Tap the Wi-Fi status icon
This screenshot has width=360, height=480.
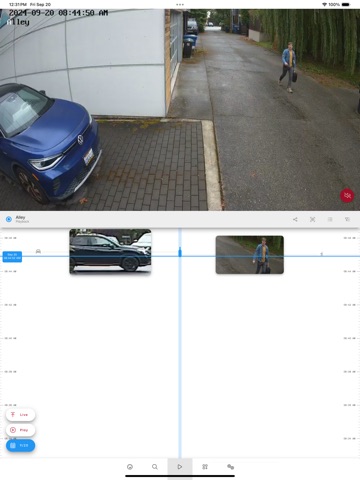pos(324,5)
